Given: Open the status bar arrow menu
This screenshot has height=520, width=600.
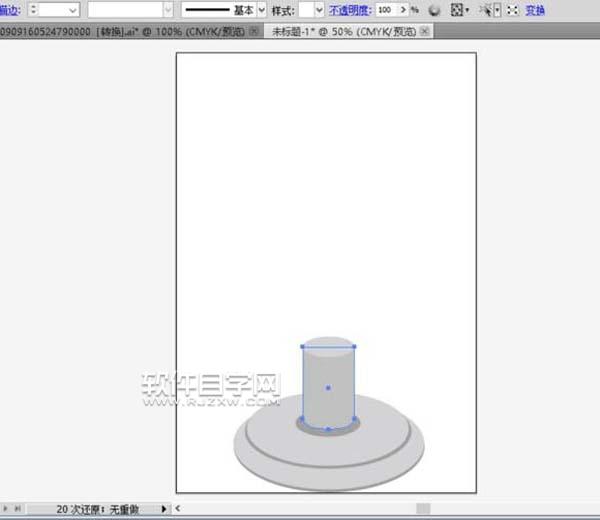Looking at the screenshot, I should (164, 509).
